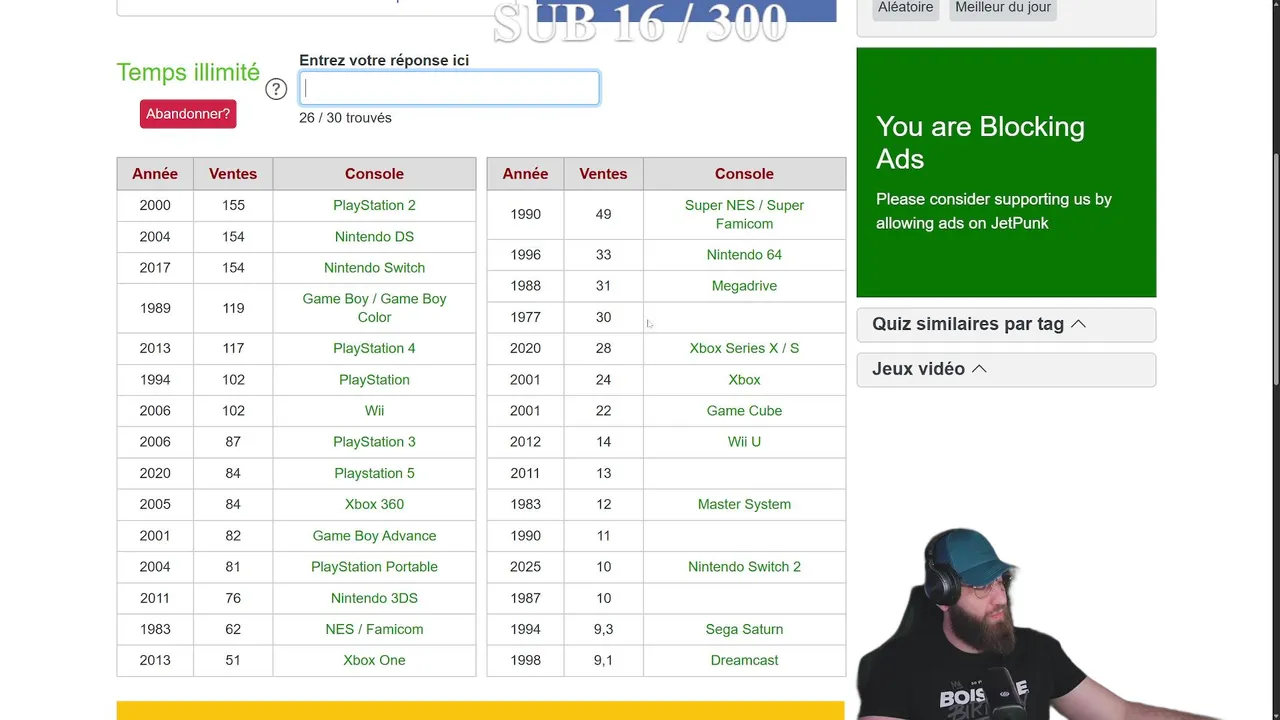Collapse Quiz similaires par tag section

tap(1006, 324)
